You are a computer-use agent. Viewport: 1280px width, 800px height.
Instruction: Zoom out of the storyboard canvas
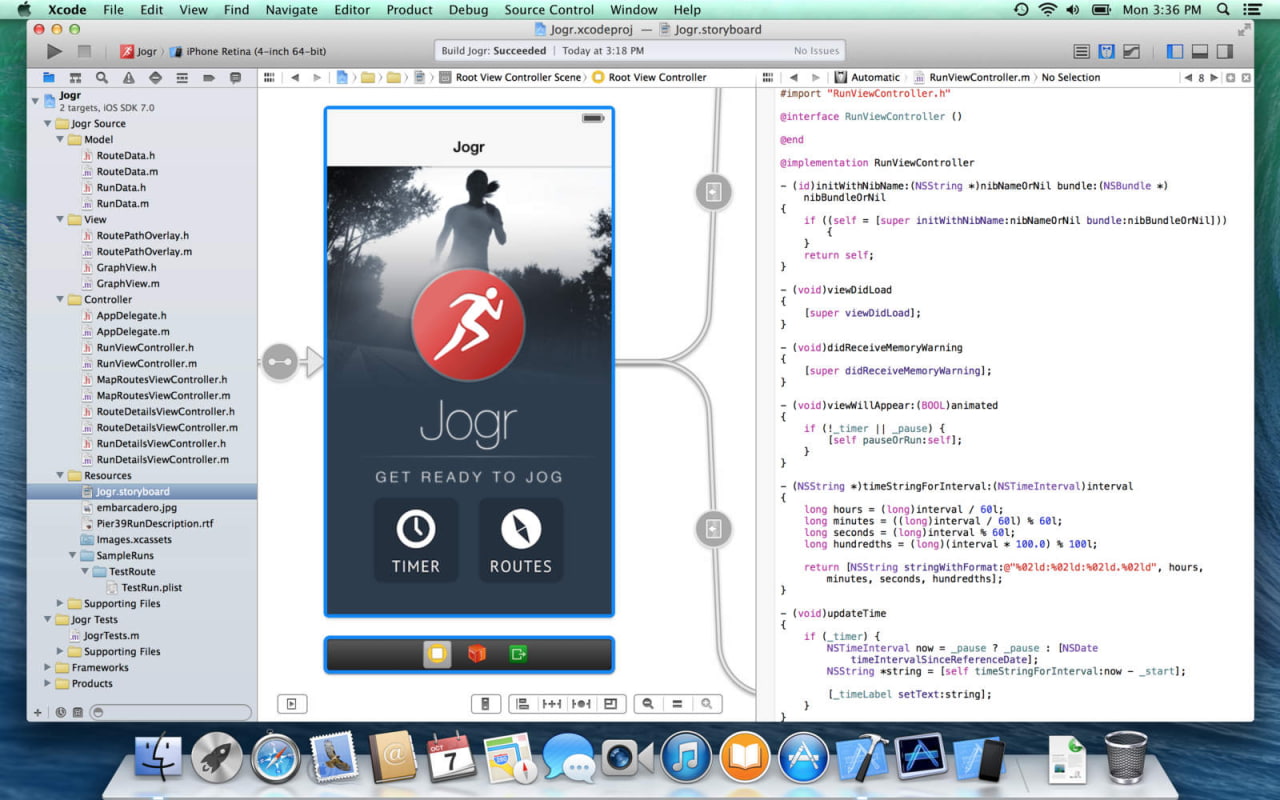[x=648, y=704]
